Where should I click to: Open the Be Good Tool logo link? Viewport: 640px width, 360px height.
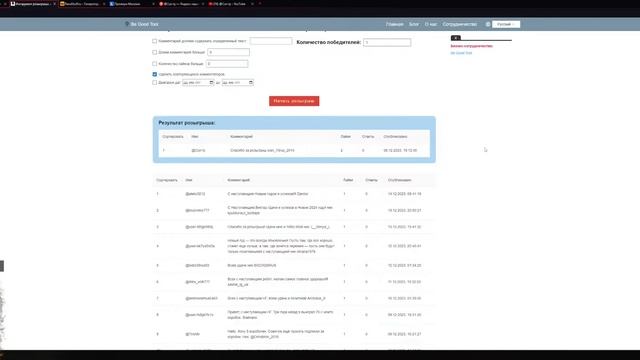(x=142, y=24)
